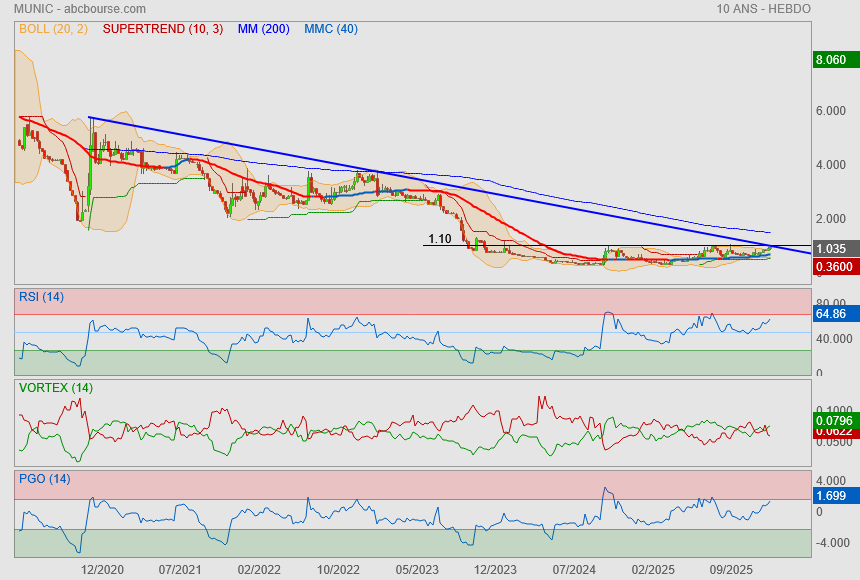Click the 10/2022 date on time axis
This screenshot has width=860, height=580.
pyautogui.click(x=338, y=569)
